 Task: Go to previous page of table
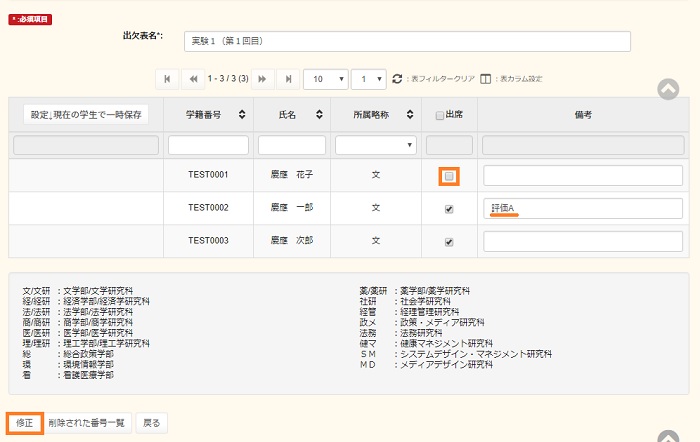click(x=194, y=78)
